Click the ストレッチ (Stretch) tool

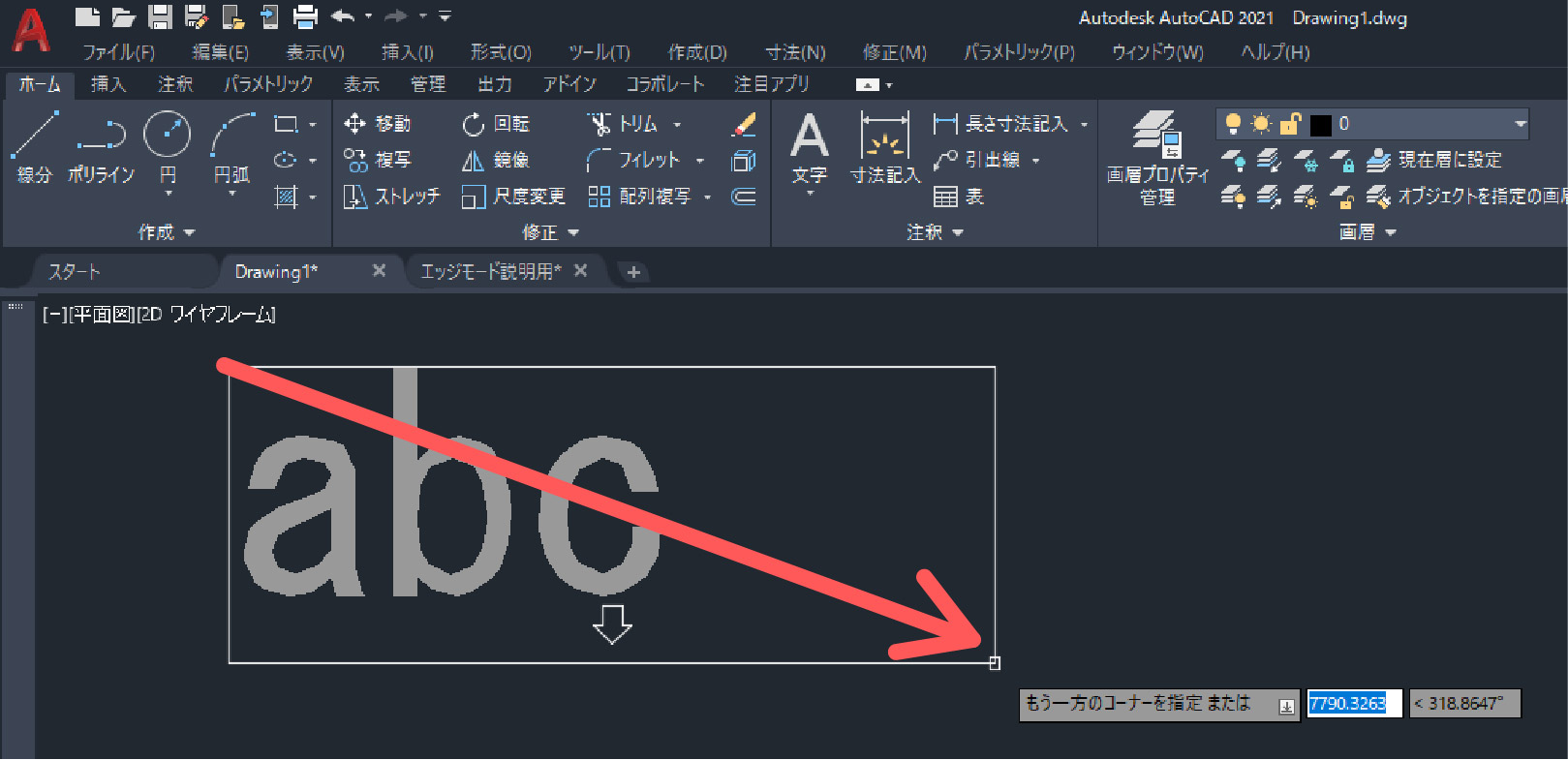pos(392,197)
